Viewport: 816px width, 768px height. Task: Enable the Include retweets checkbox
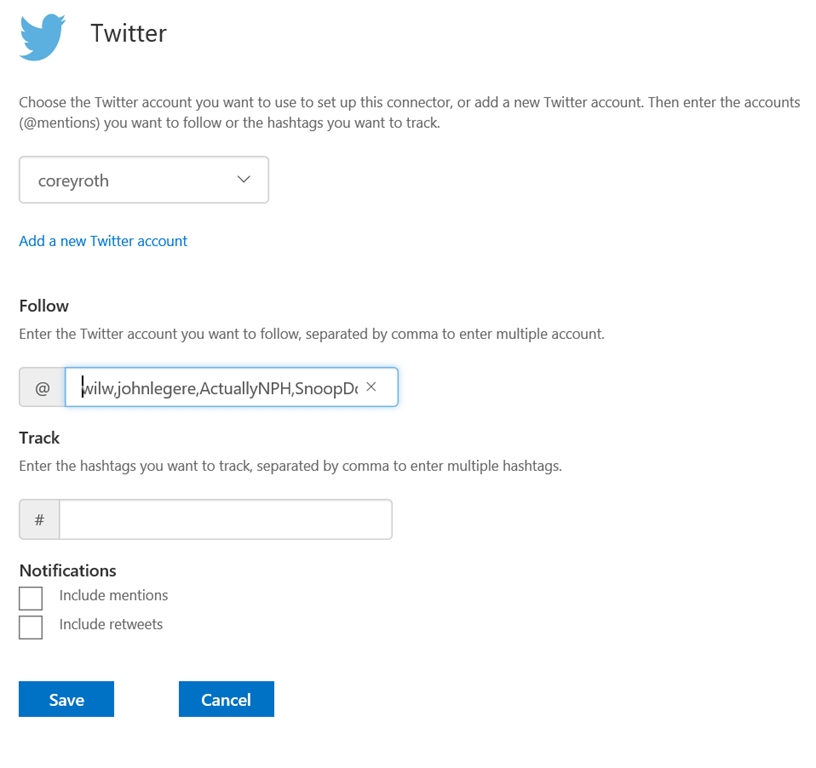point(31,628)
